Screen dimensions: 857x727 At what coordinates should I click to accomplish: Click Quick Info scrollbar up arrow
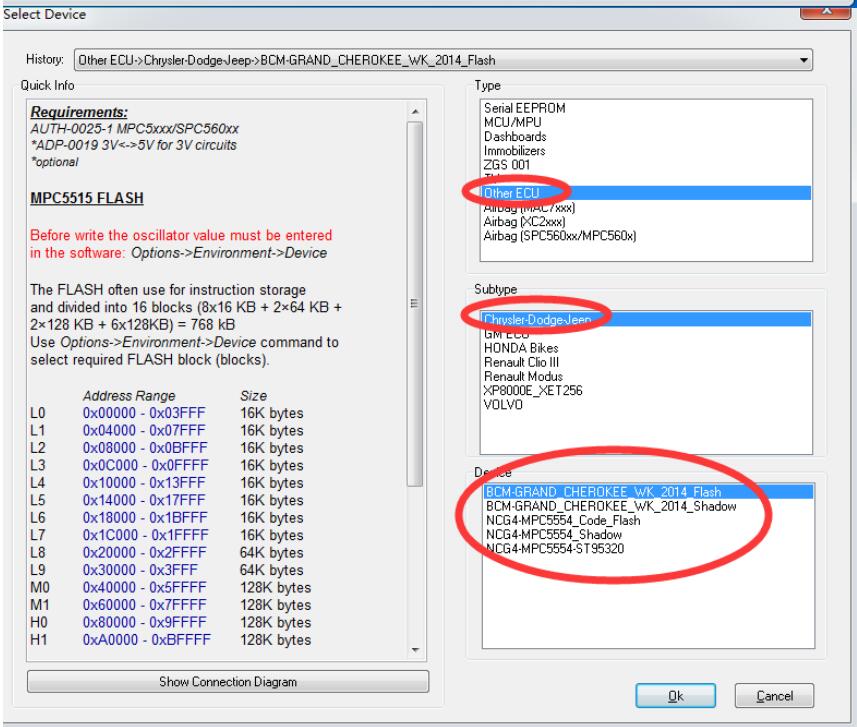[415, 112]
